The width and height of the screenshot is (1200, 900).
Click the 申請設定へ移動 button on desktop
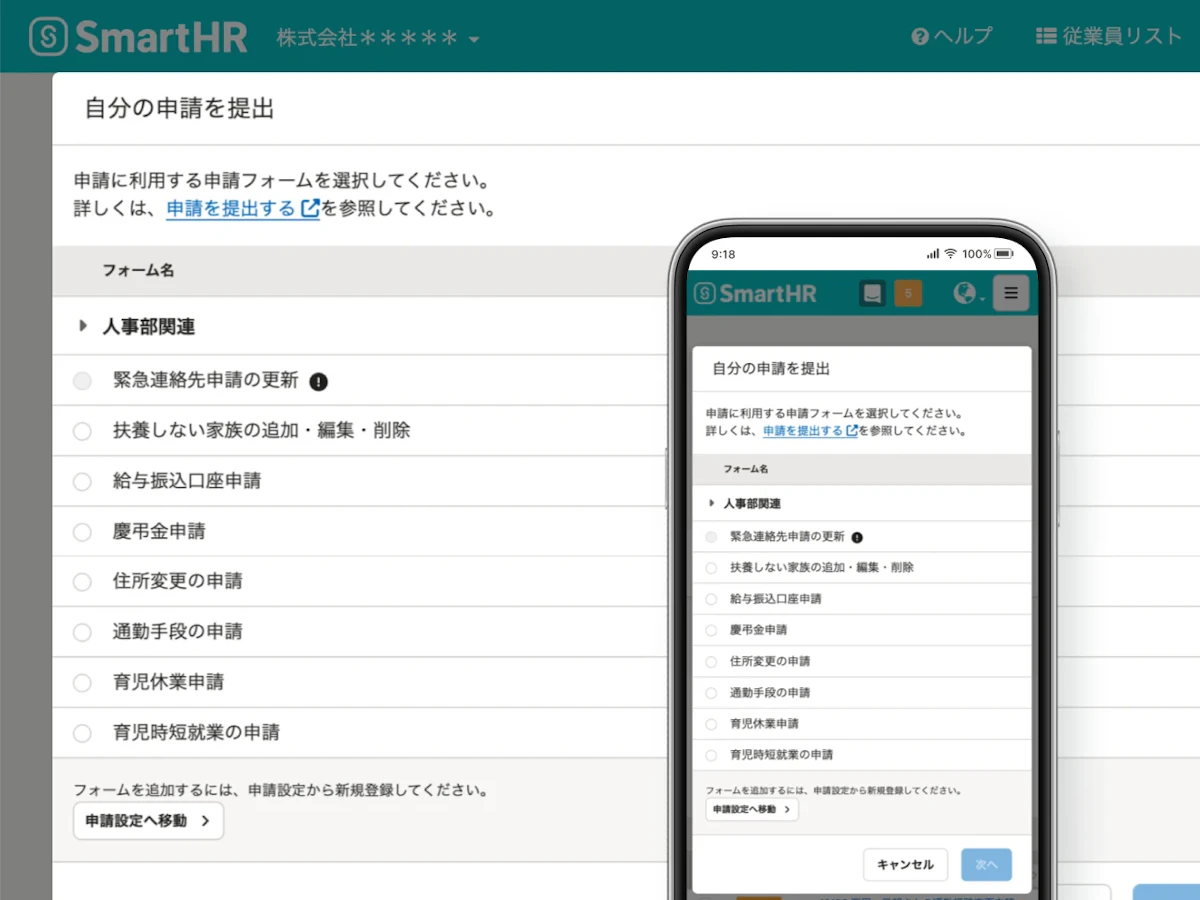point(148,821)
